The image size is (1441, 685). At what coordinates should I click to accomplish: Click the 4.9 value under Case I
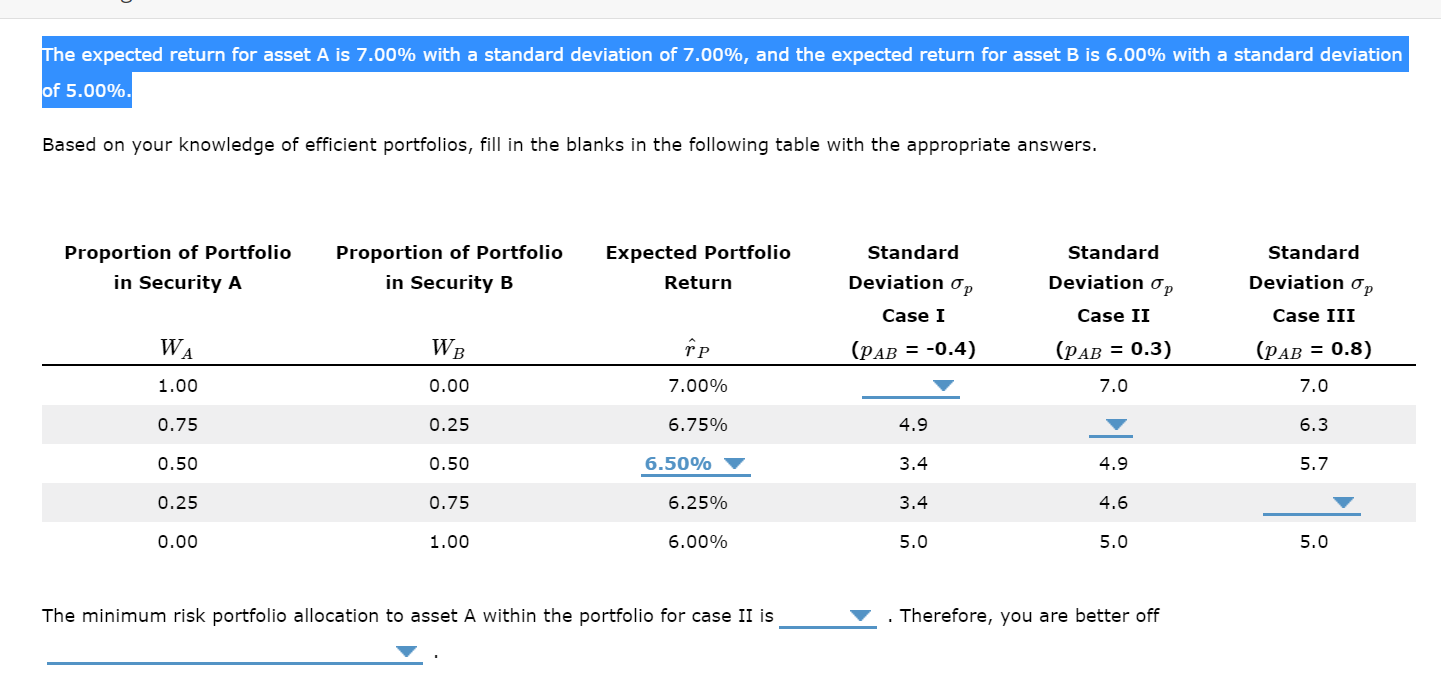tap(911, 424)
